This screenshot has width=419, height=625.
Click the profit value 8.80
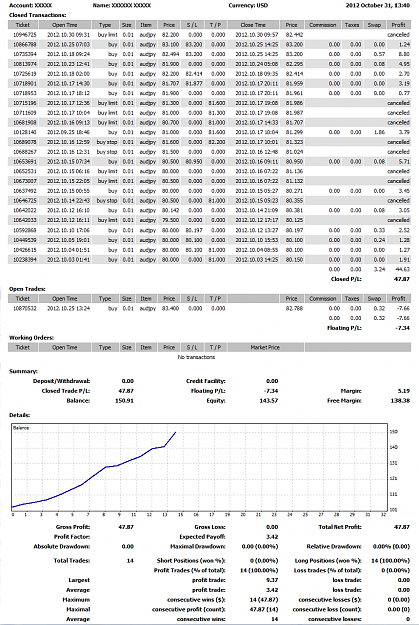[404, 54]
